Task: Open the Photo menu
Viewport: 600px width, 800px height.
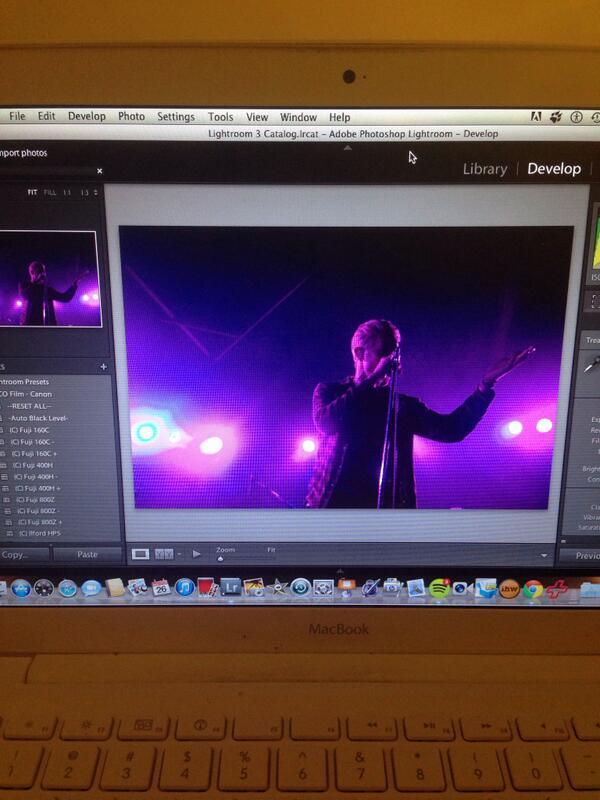Action: (x=131, y=117)
